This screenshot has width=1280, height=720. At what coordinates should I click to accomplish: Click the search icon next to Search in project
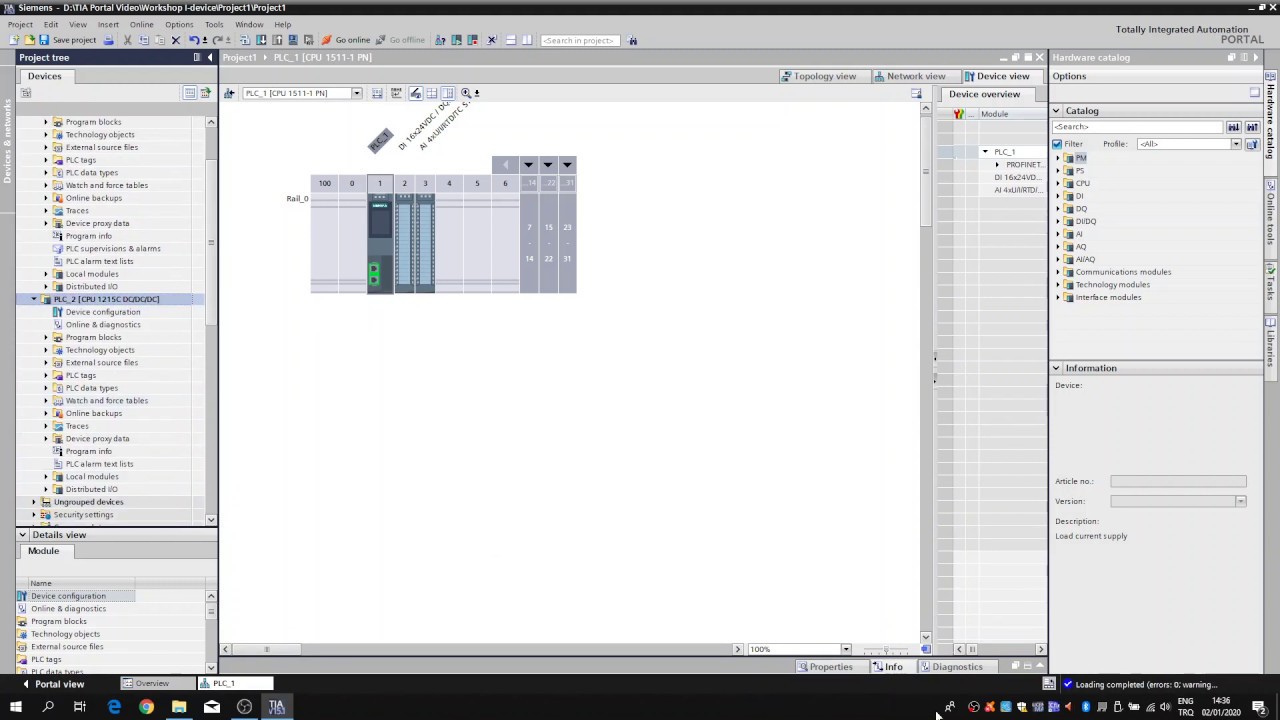pyautogui.click(x=632, y=40)
